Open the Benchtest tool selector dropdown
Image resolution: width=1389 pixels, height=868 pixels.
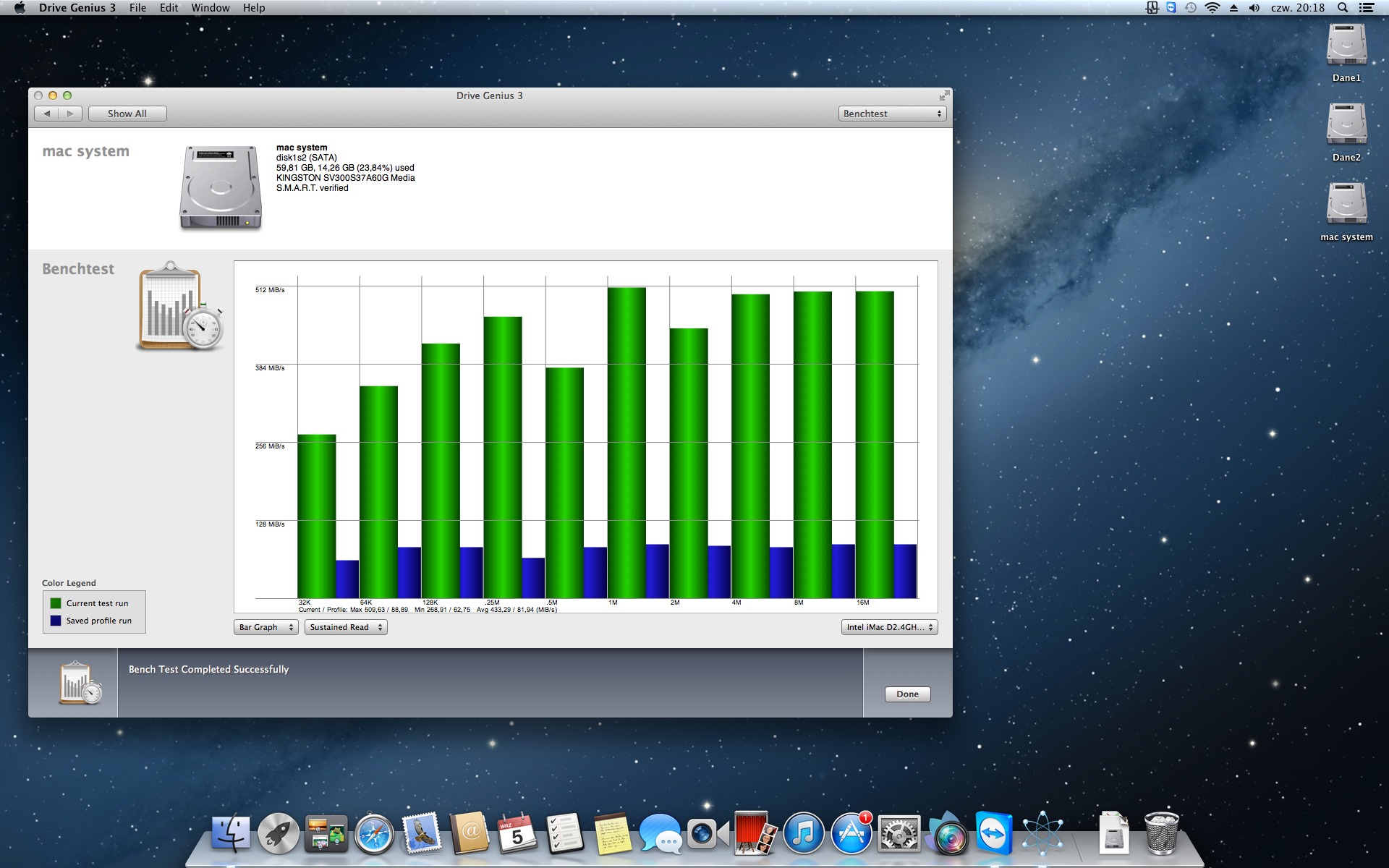pyautogui.click(x=893, y=114)
